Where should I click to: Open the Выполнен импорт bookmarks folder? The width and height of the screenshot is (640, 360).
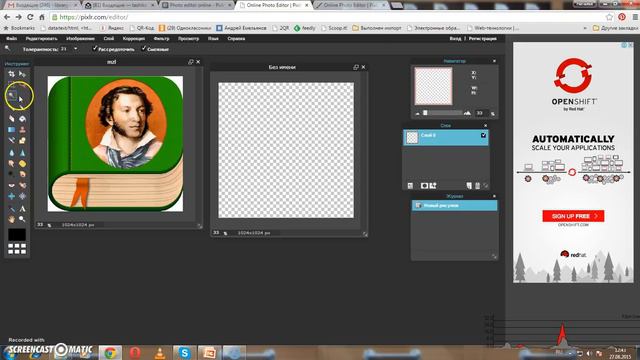(x=376, y=28)
